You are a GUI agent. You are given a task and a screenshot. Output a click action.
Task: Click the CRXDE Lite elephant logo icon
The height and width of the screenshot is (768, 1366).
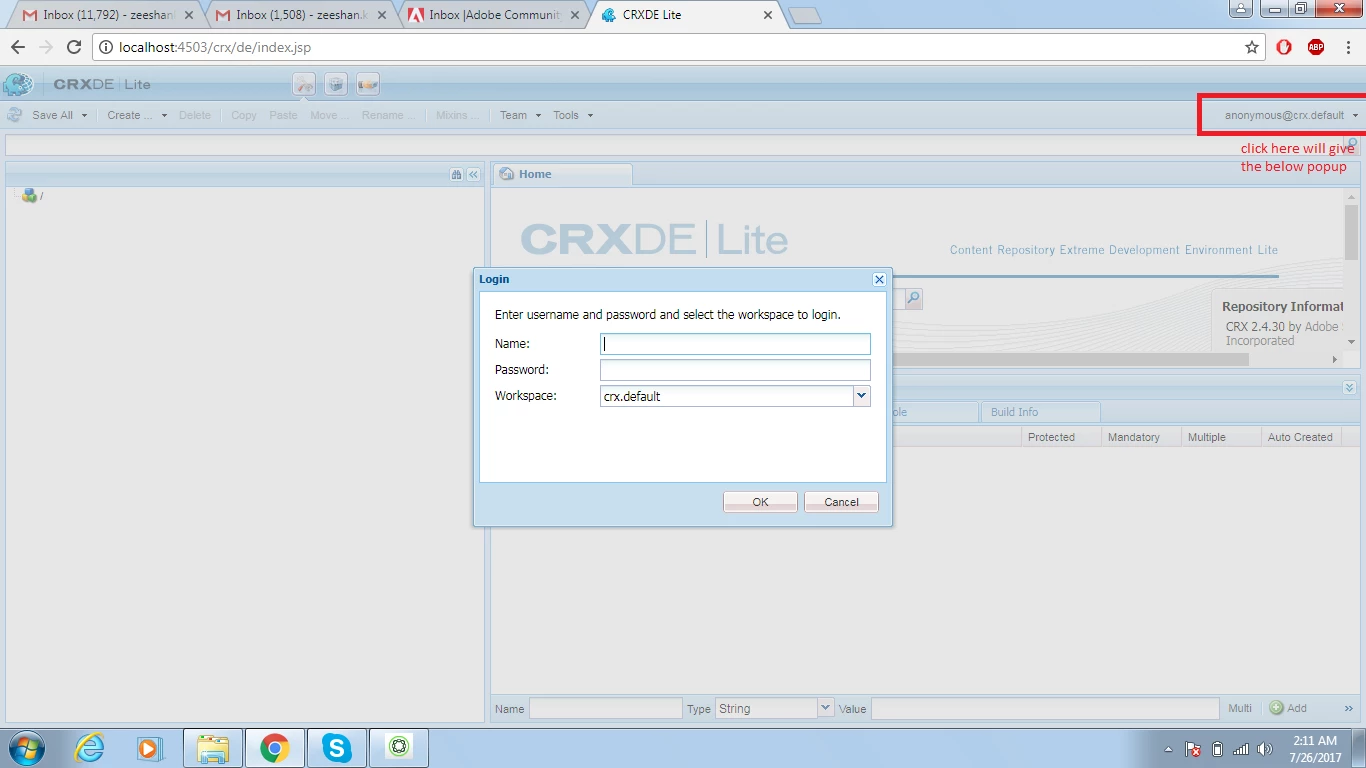pos(18,84)
